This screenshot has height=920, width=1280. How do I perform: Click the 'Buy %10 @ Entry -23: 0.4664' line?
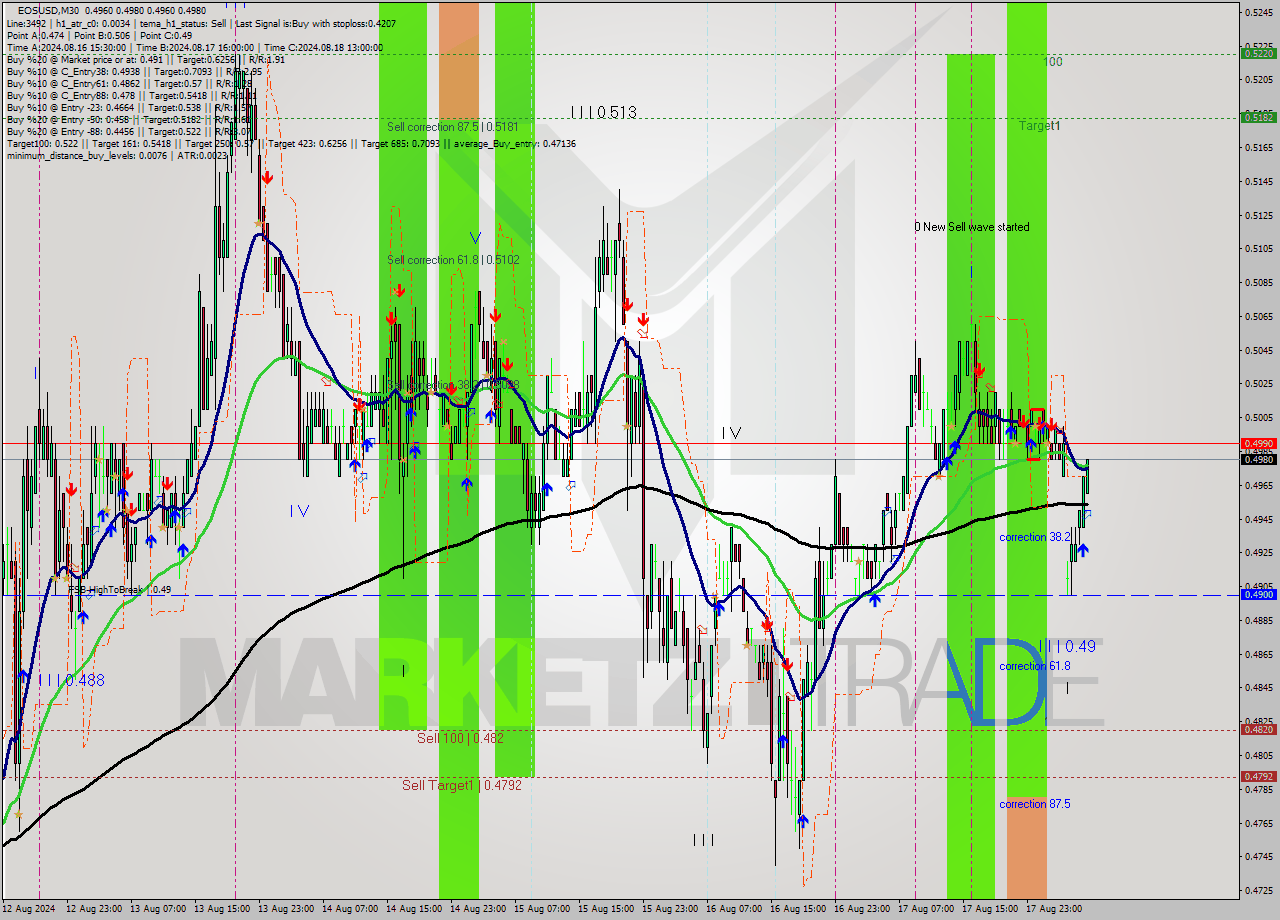(70, 107)
